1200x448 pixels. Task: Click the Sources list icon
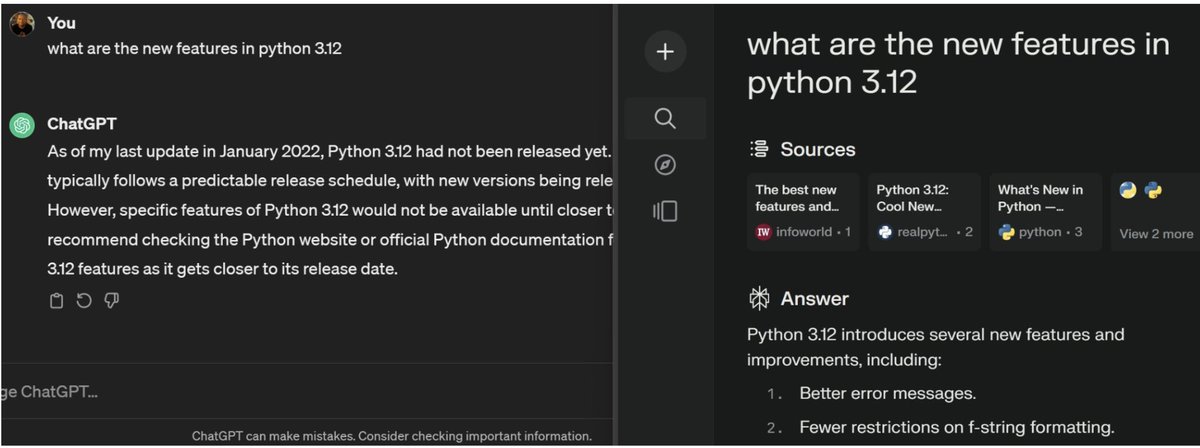[x=759, y=150]
